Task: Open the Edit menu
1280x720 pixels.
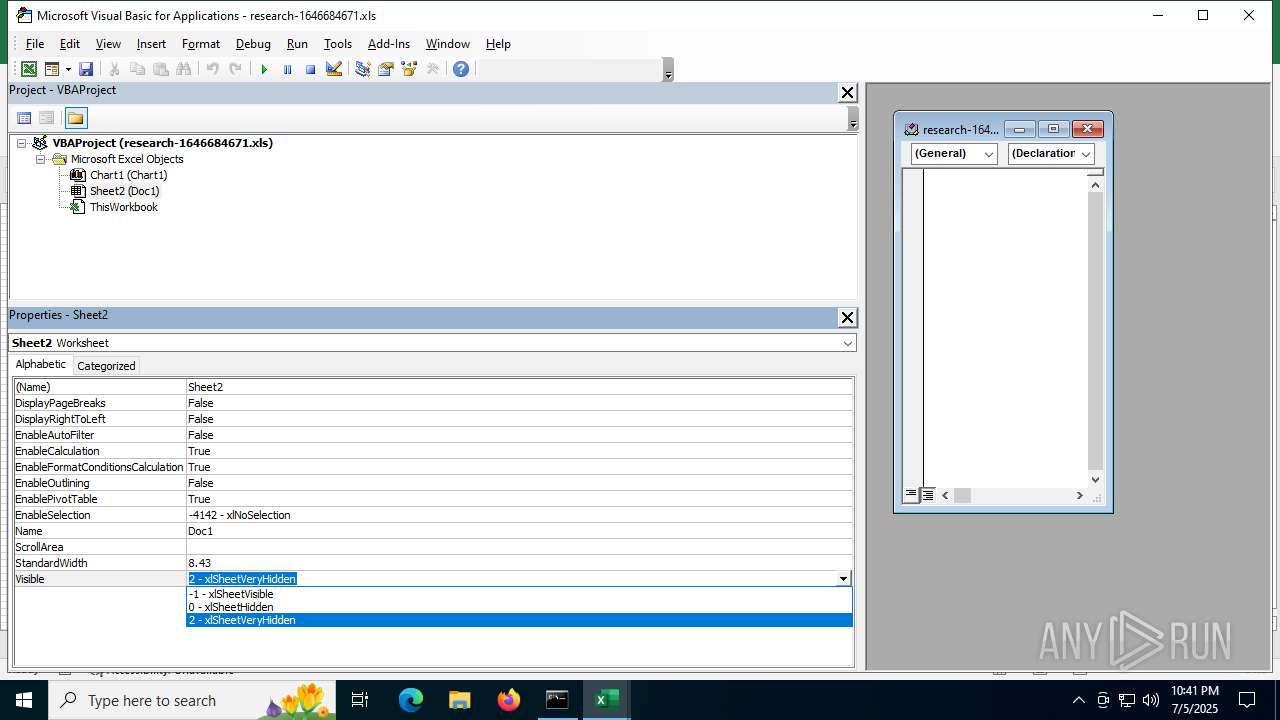Action: [x=70, y=44]
